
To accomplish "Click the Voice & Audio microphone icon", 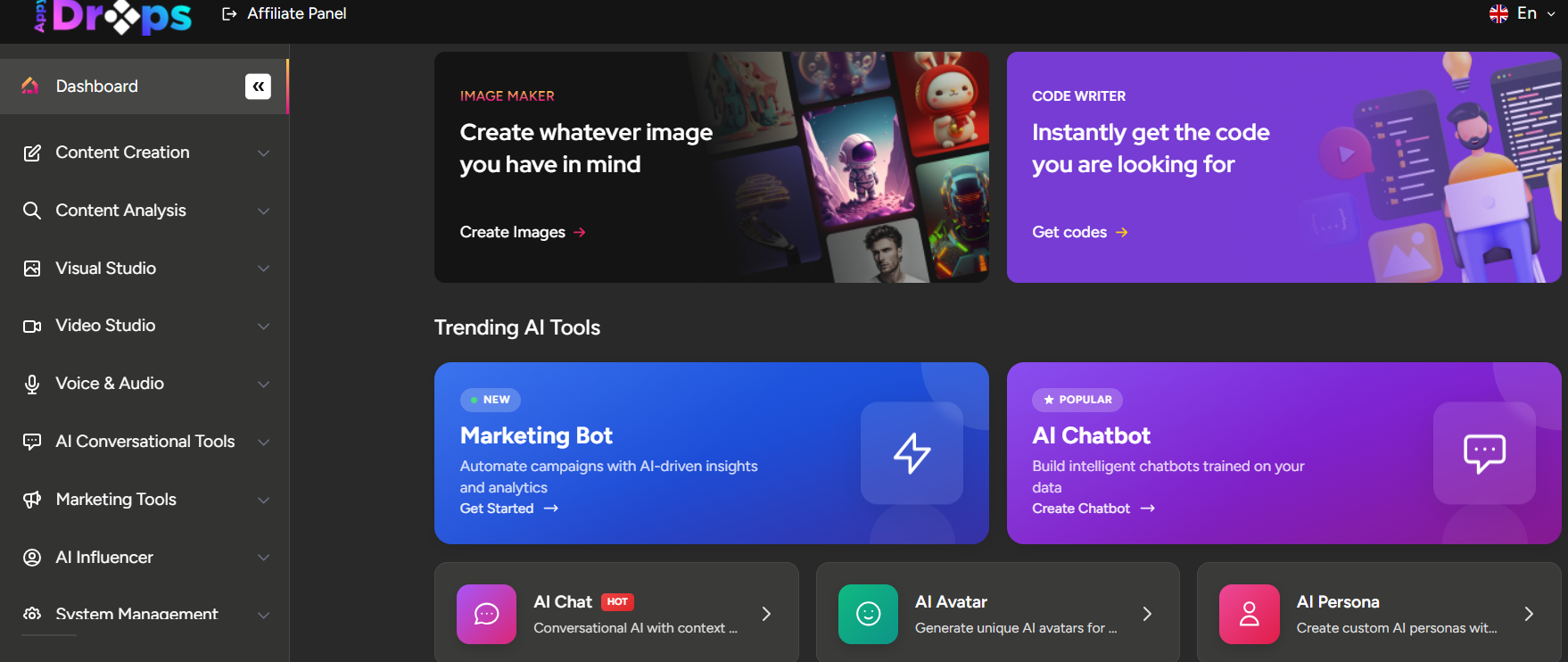I will point(32,384).
